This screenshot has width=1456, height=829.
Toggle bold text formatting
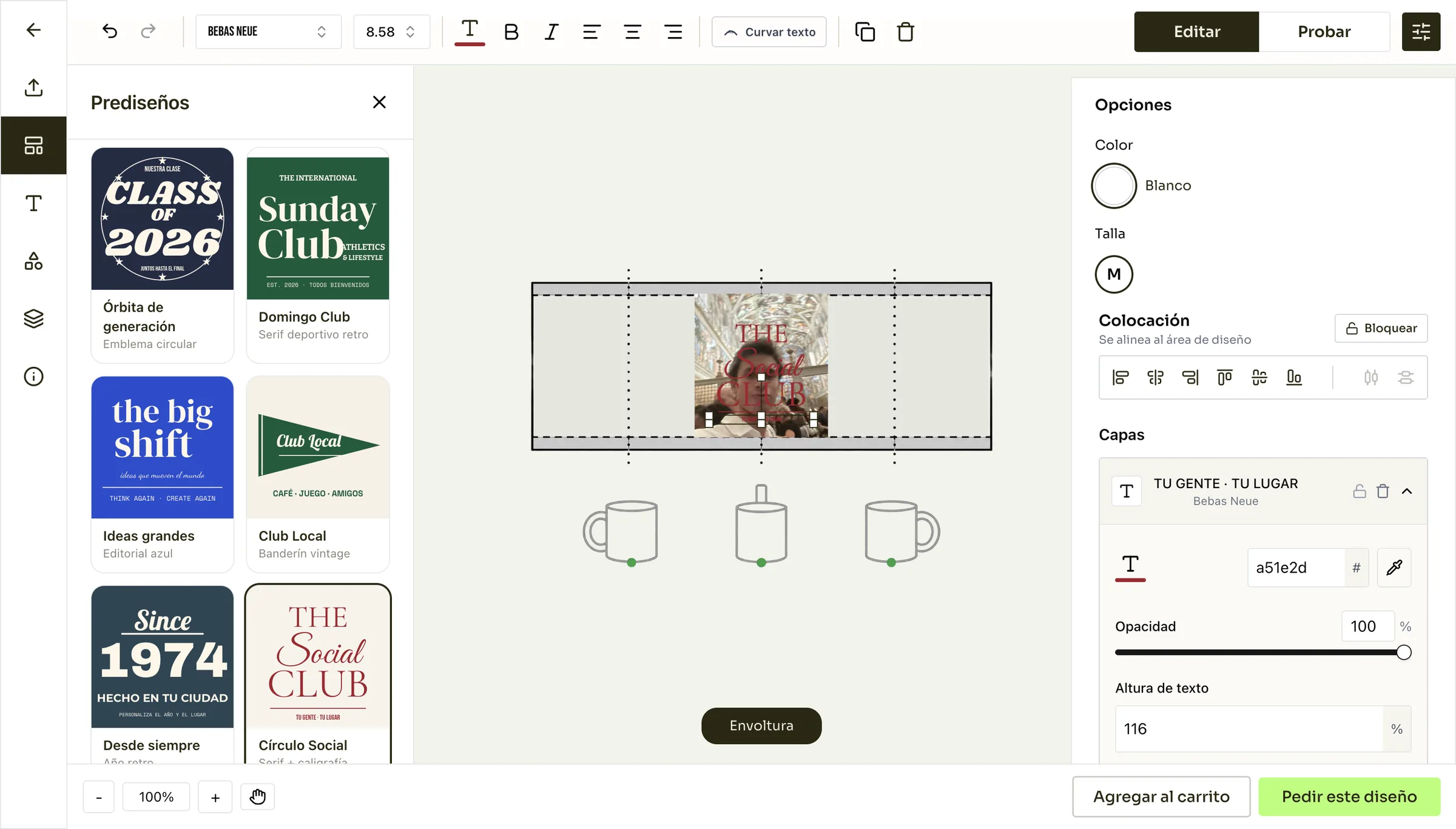click(511, 32)
